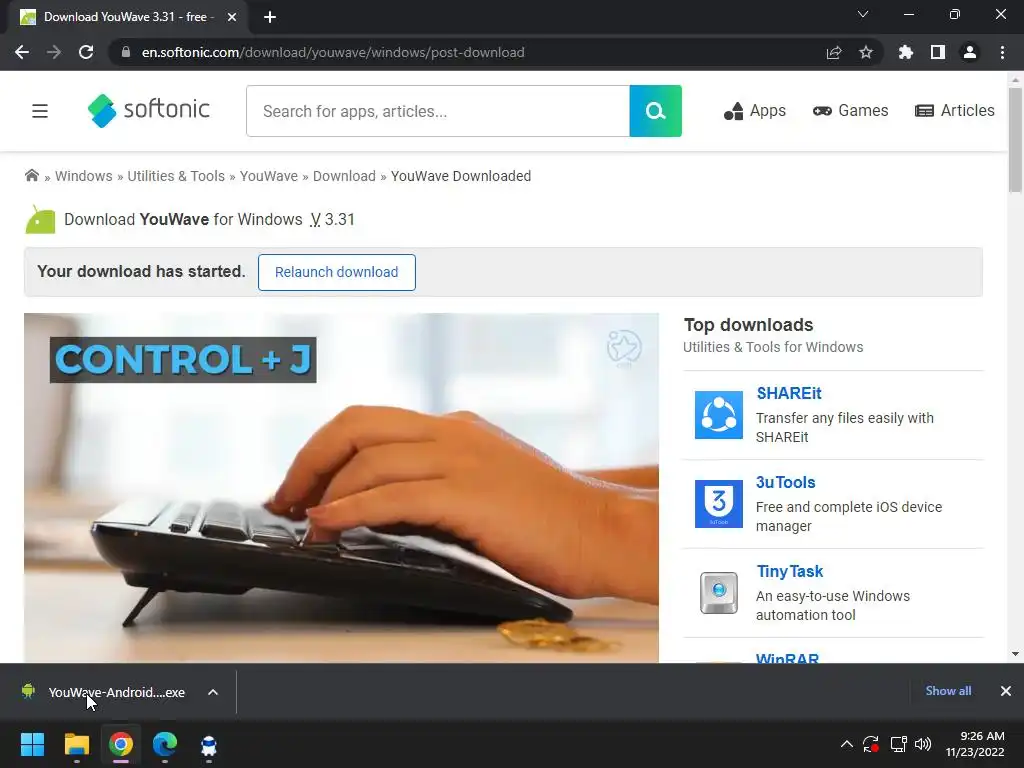Open the Games menu
The image size is (1024, 768).
(x=850, y=111)
